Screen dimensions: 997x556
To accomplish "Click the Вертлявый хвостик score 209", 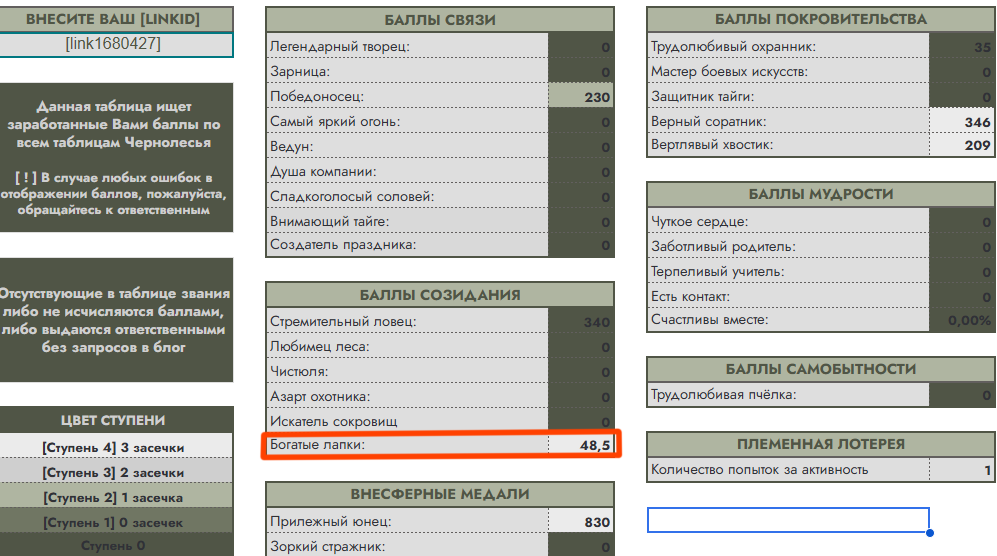I will 961,145.
